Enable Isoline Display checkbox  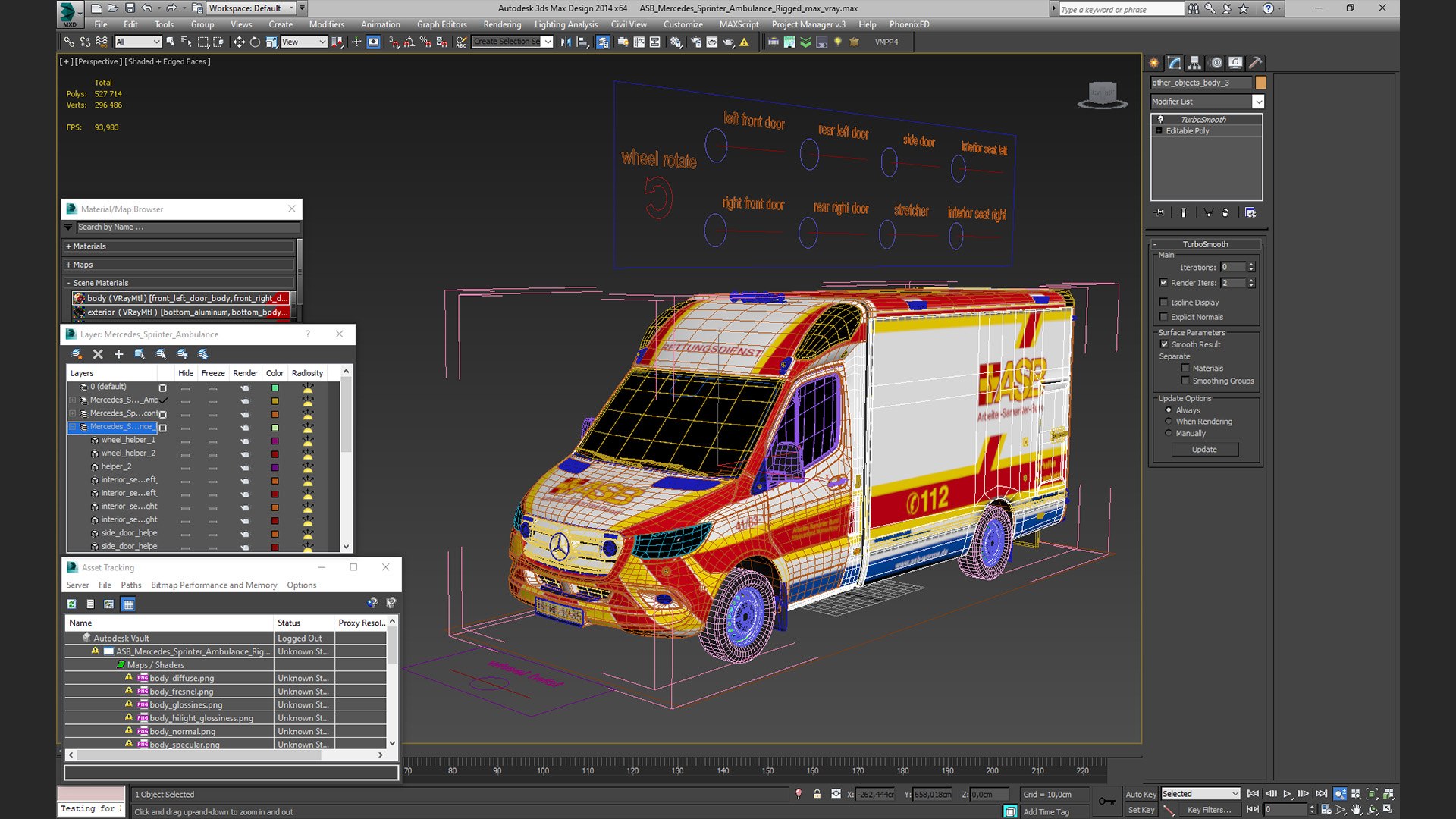1164,302
